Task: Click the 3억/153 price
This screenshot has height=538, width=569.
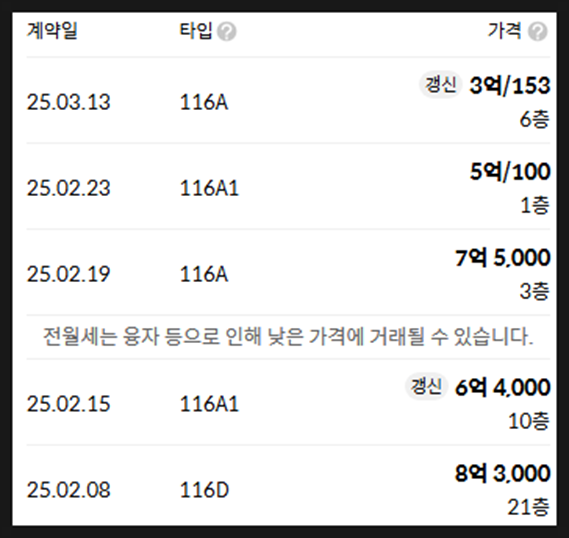Action: pyautogui.click(x=510, y=86)
